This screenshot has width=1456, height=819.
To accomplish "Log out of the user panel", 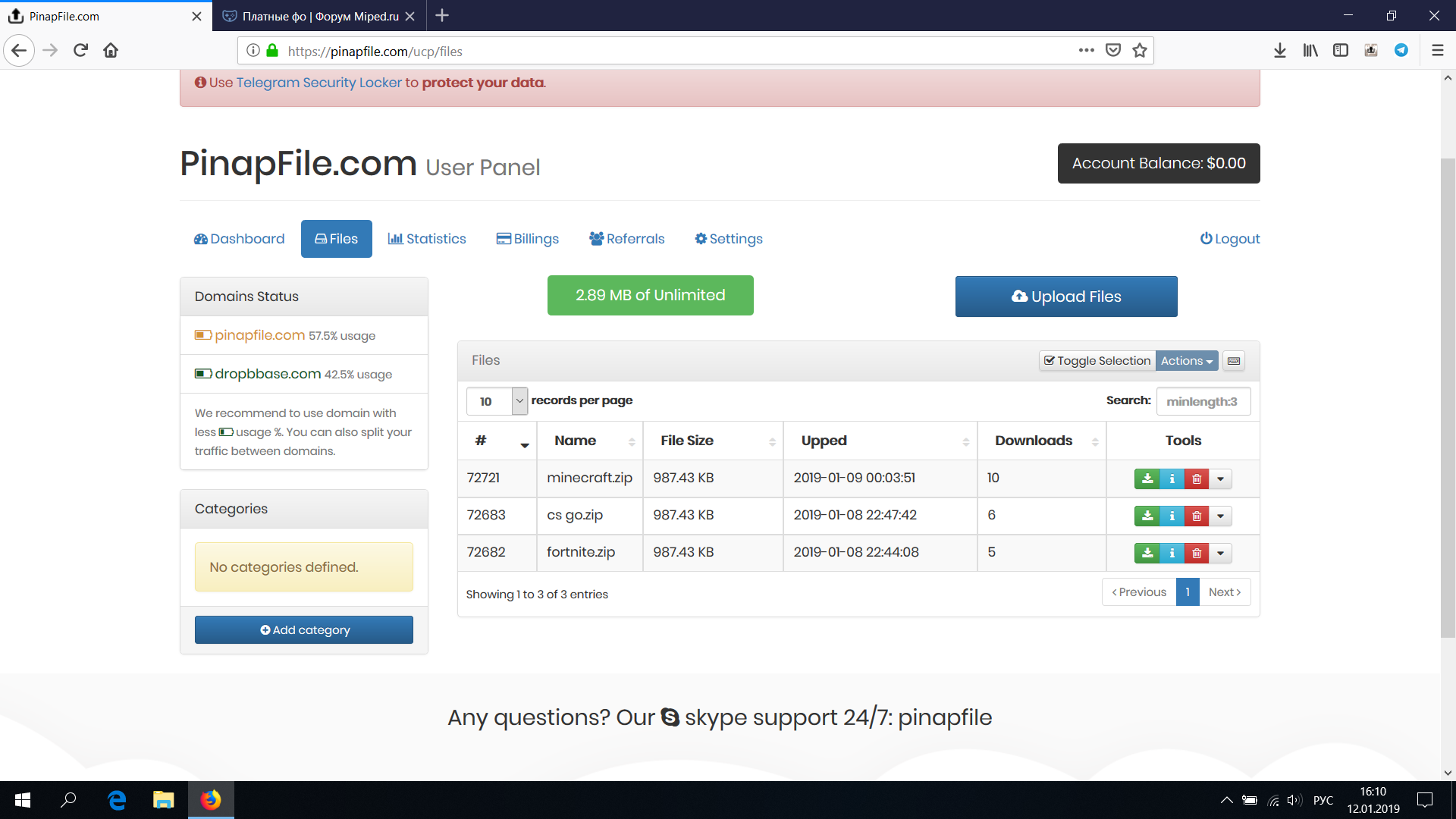I will (1230, 239).
